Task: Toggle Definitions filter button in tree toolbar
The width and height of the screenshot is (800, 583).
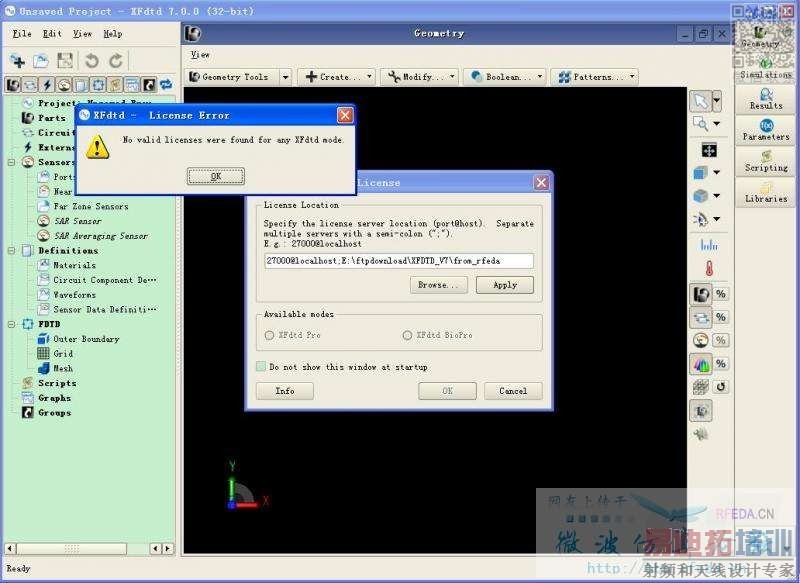Action: click(81, 85)
